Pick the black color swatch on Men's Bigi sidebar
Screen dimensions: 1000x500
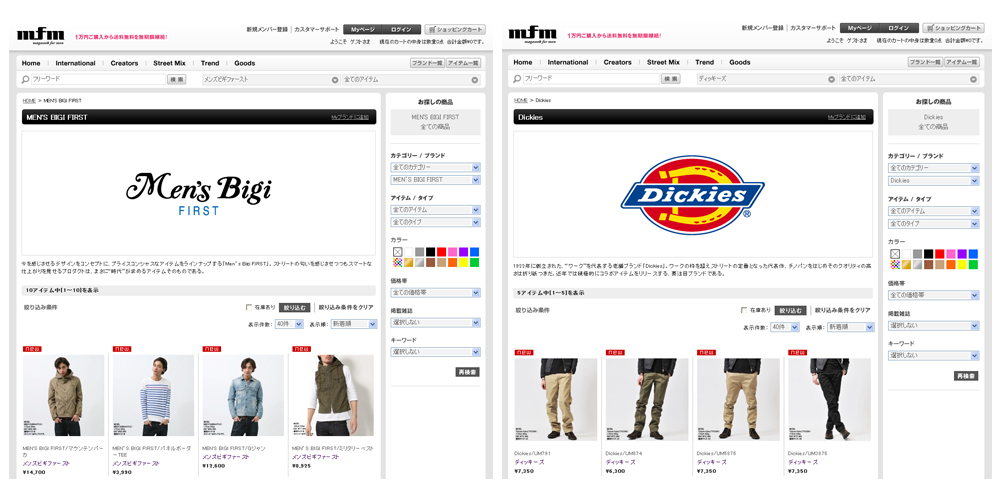point(430,252)
